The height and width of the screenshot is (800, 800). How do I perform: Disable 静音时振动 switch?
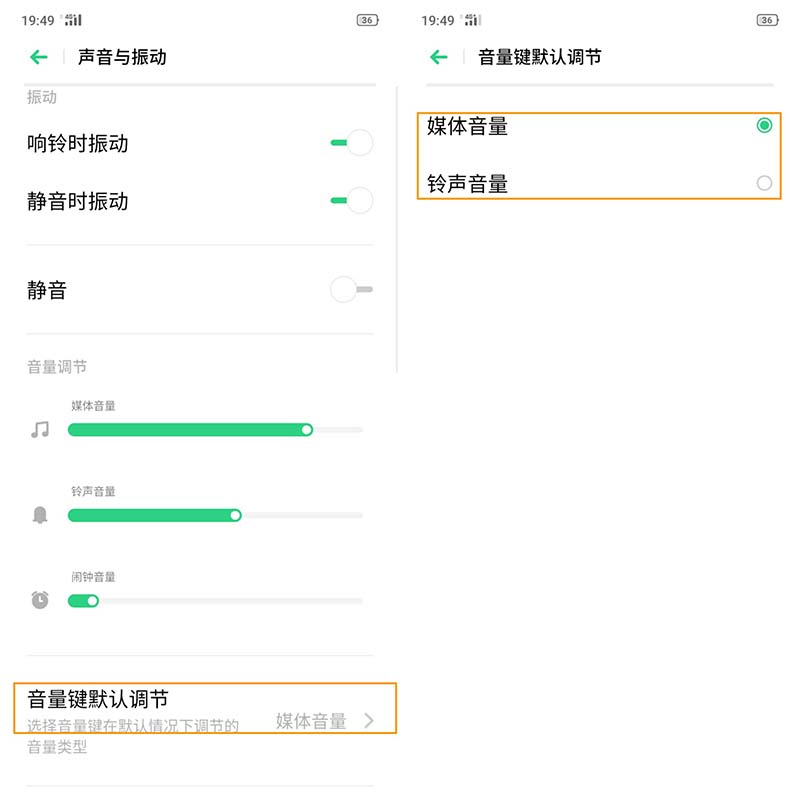[351, 201]
